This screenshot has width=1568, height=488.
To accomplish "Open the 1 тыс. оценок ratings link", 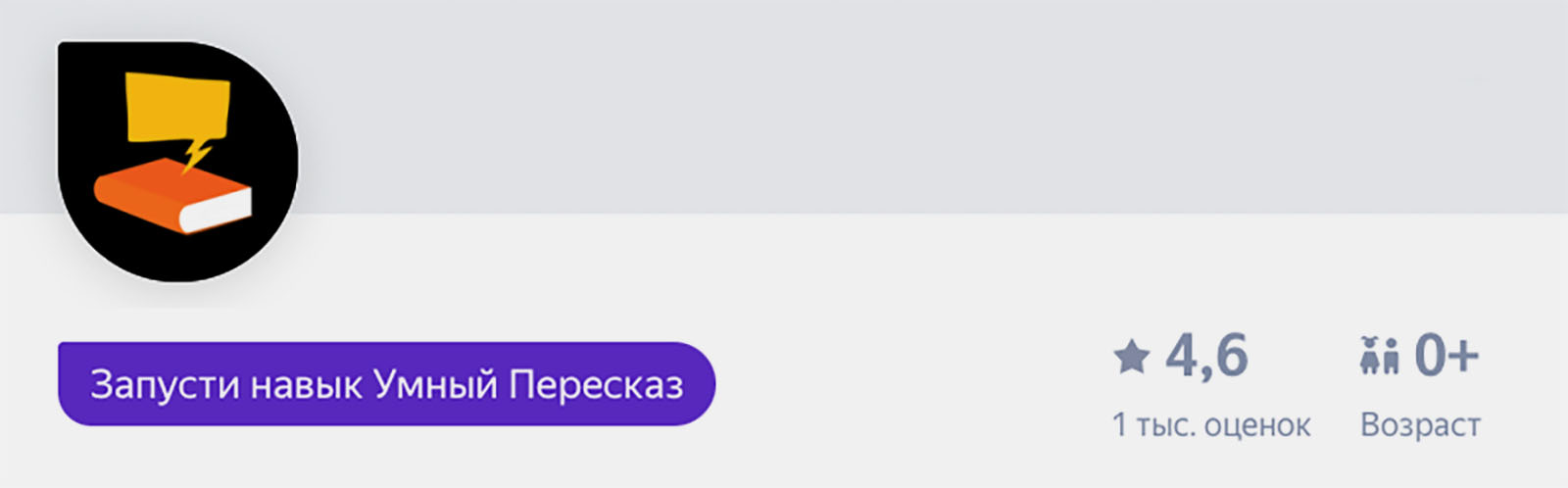I will [x=1211, y=425].
